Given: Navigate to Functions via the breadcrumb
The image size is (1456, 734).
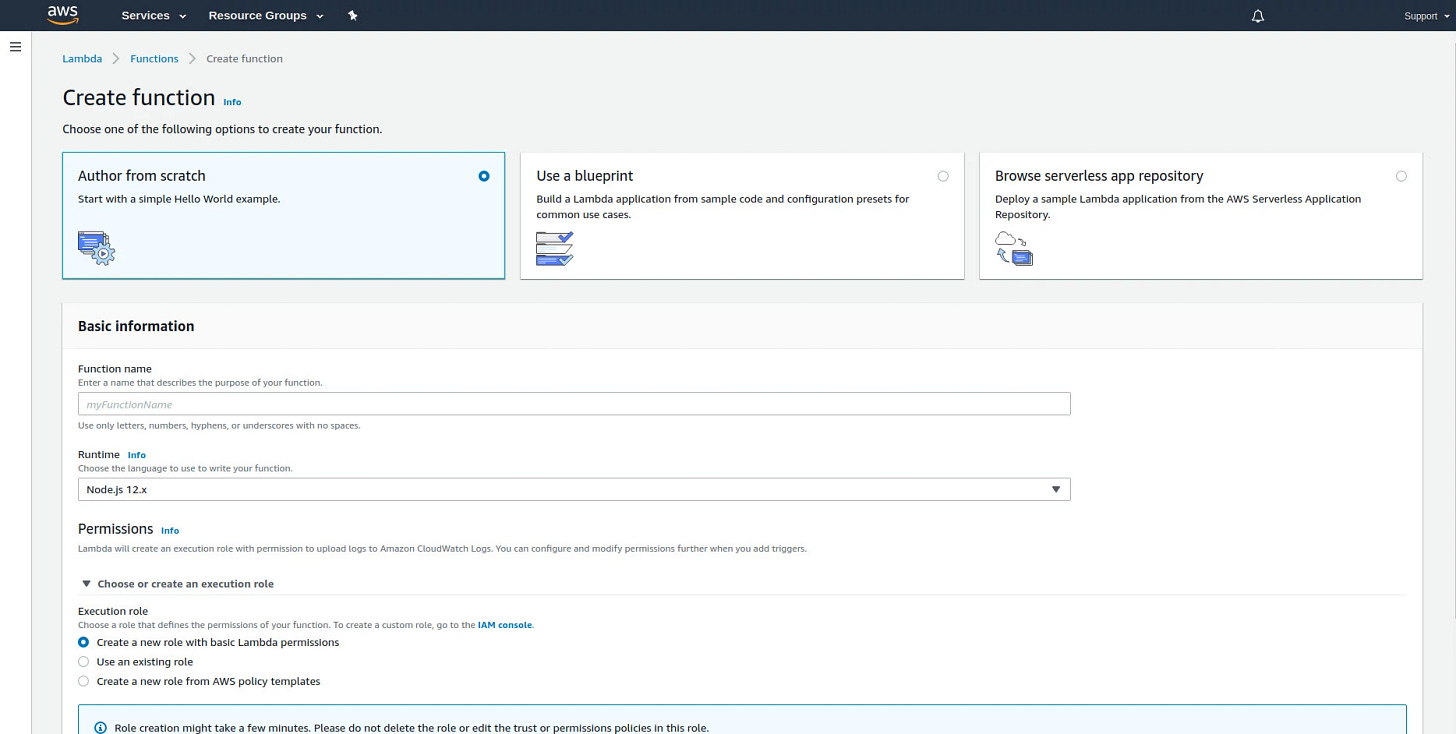Looking at the screenshot, I should [x=154, y=58].
